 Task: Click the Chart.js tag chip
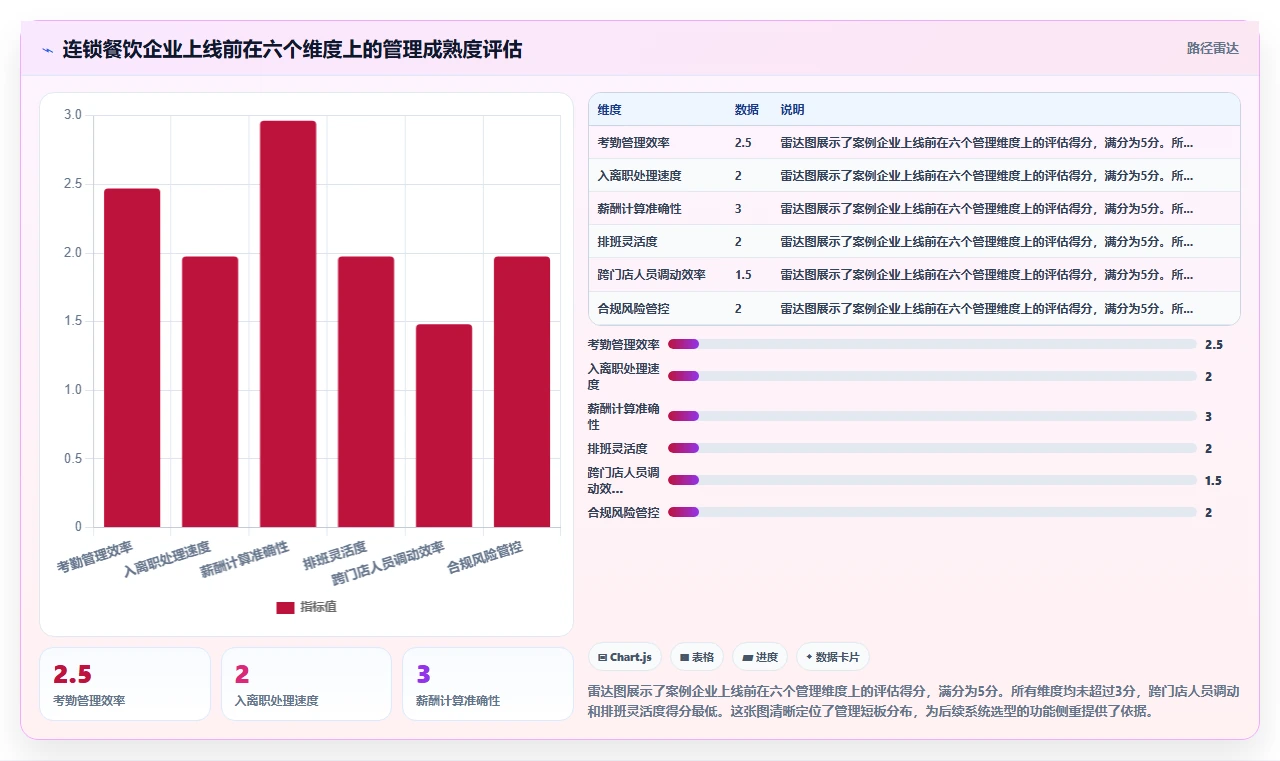625,657
